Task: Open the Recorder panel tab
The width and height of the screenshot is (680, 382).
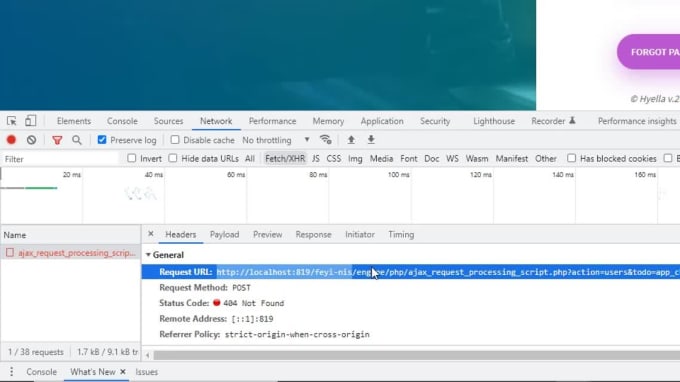Action: click(548, 121)
